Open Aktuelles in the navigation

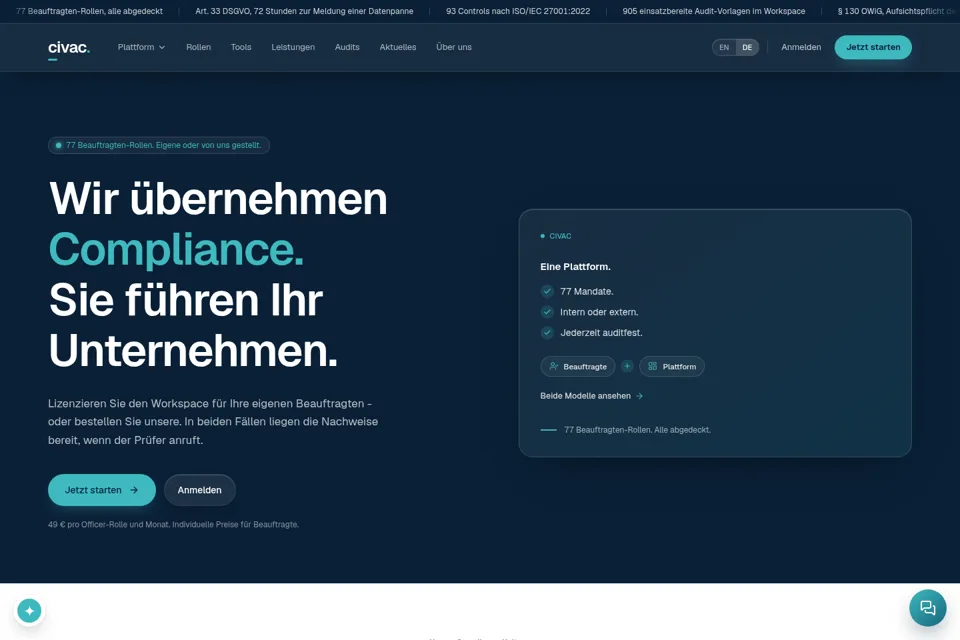pos(398,47)
